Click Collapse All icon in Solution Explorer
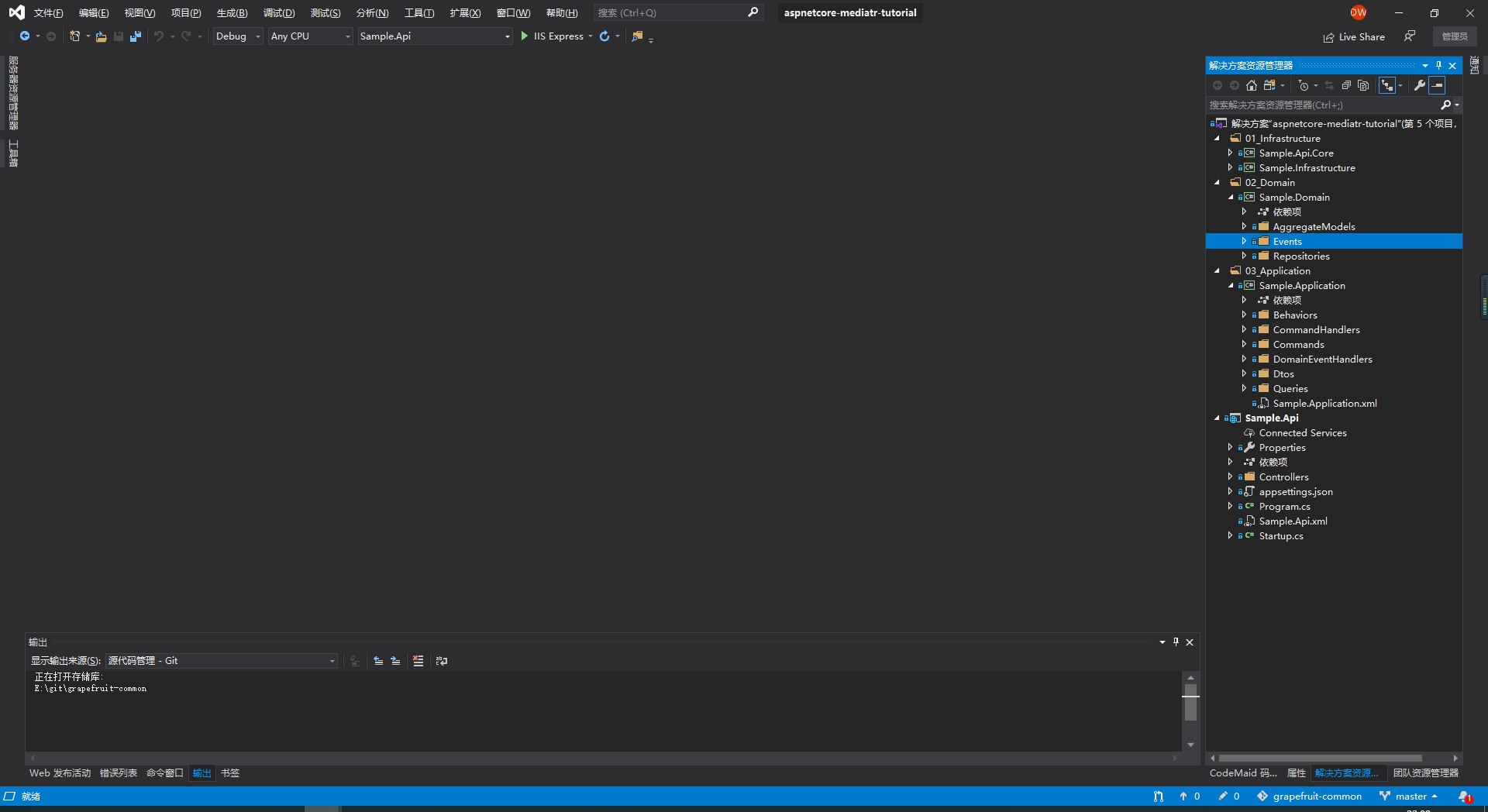 pyautogui.click(x=1346, y=86)
